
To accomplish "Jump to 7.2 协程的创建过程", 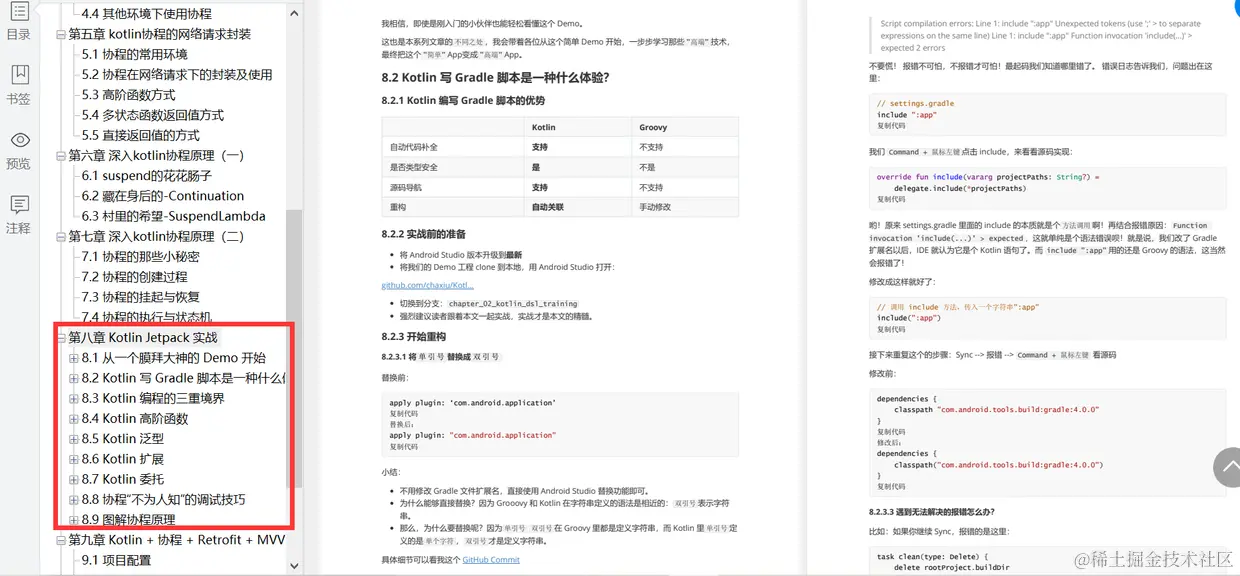I will click(135, 277).
